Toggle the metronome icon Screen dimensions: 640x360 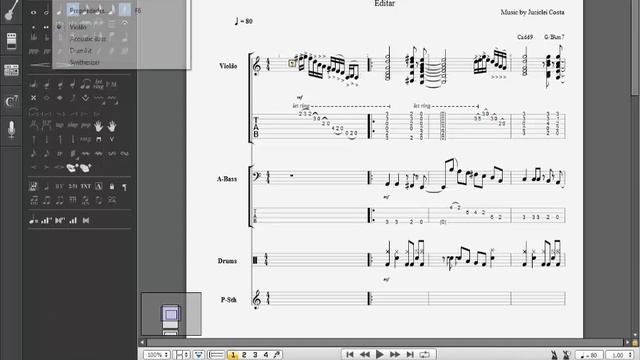(x=554, y=355)
